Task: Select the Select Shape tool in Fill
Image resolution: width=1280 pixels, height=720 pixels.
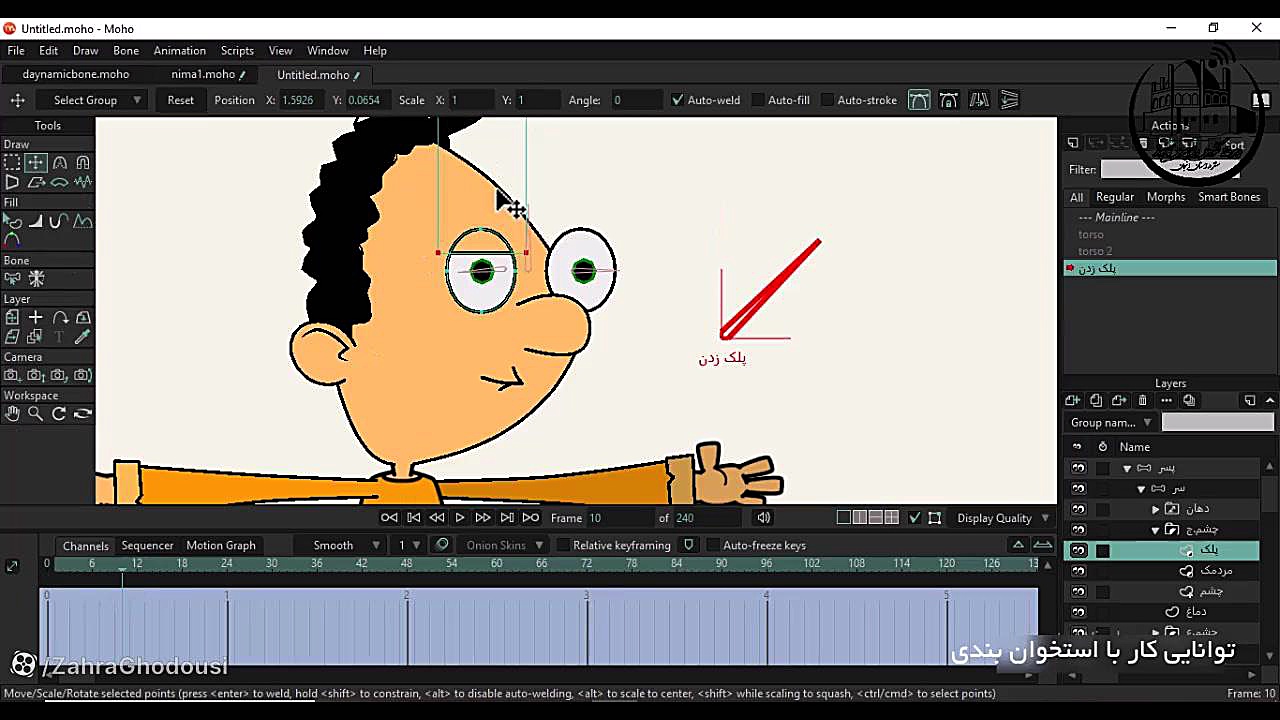Action: 12,221
